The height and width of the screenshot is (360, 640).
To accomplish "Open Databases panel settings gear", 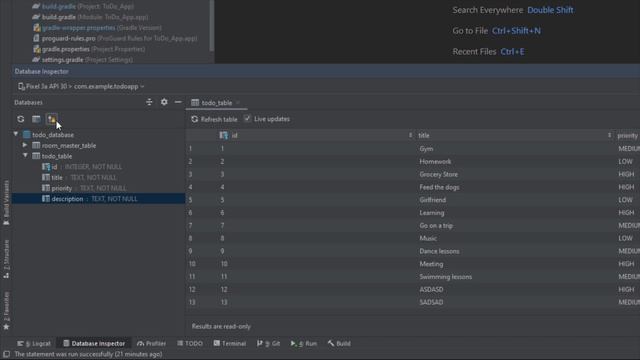I will (164, 102).
